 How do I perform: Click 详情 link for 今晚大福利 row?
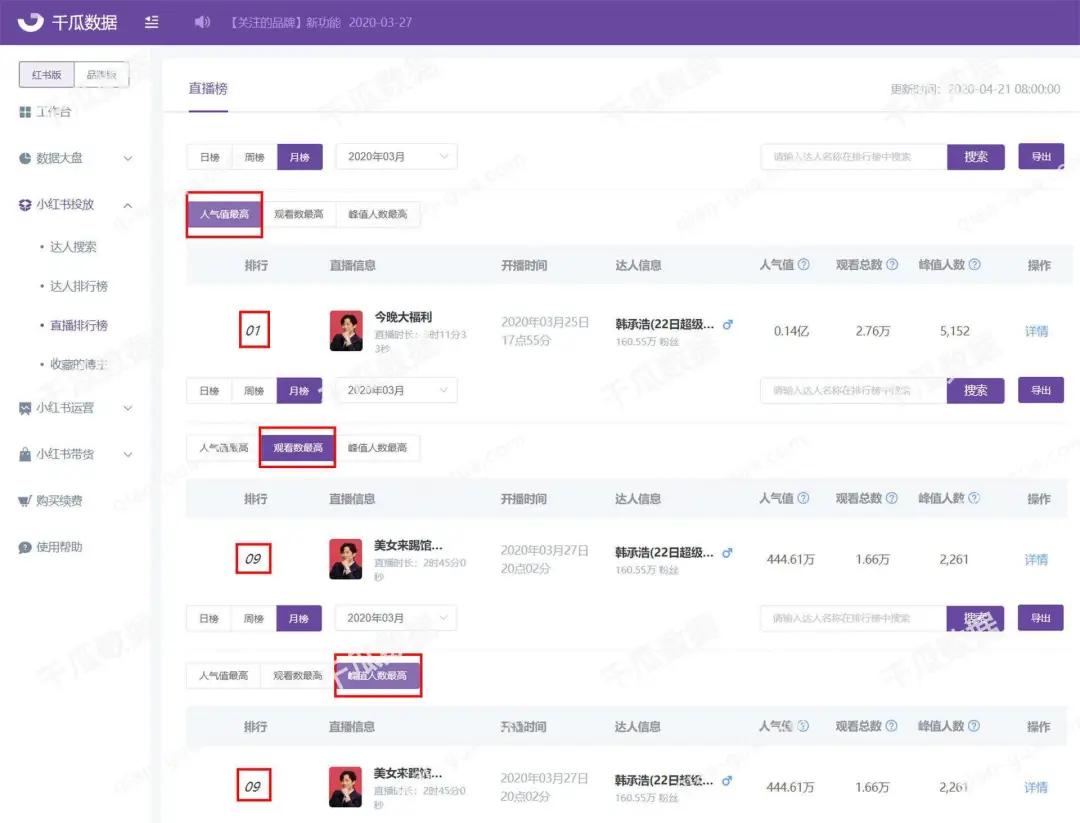pos(1036,331)
